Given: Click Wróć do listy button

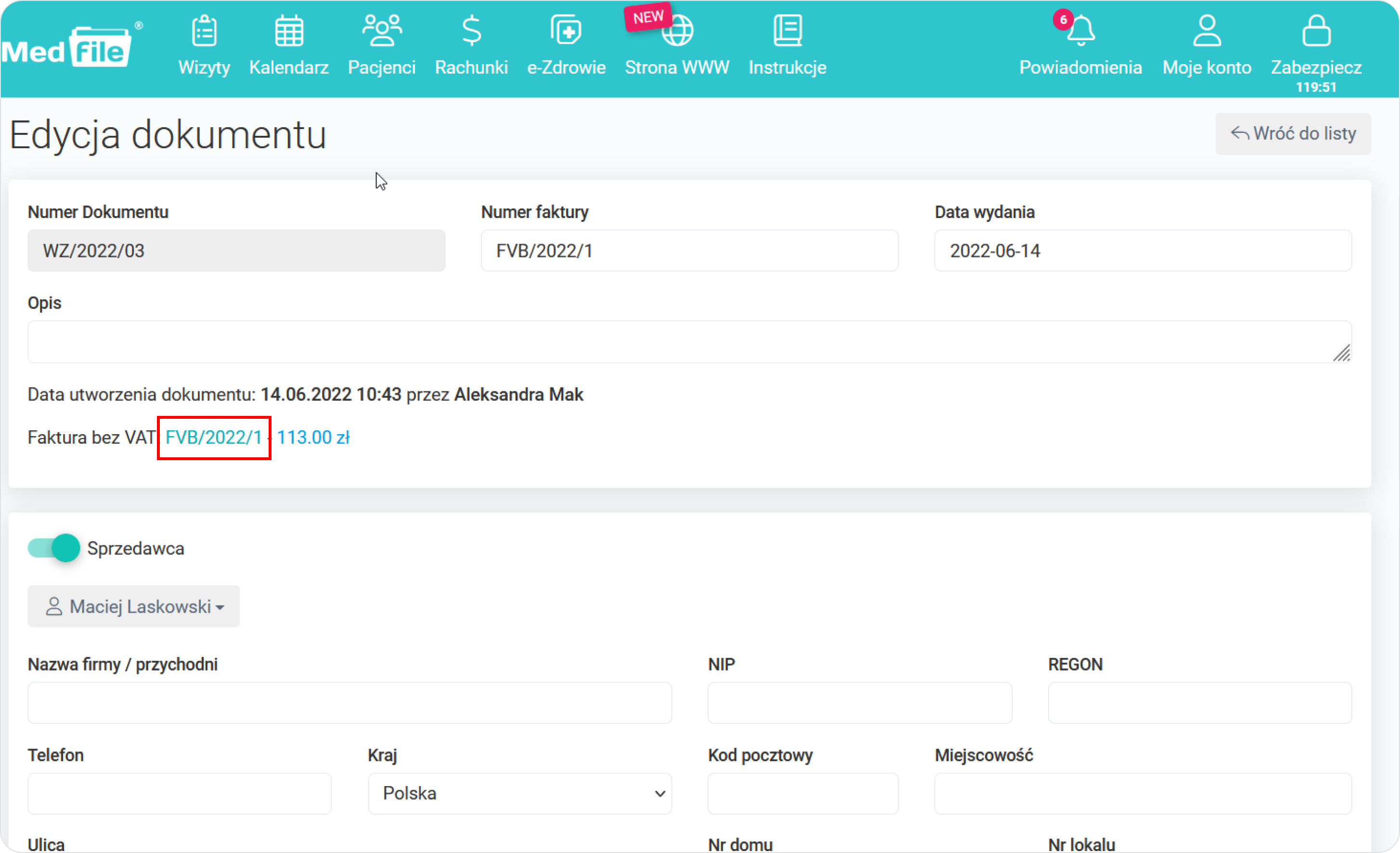Looking at the screenshot, I should click(1293, 134).
